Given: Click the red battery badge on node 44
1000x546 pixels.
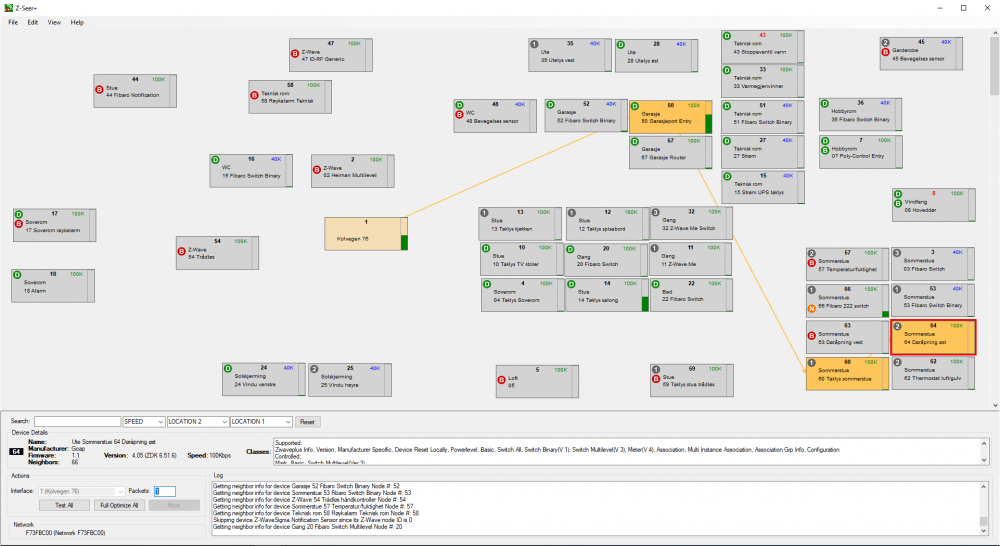Looking at the screenshot, I should click(100, 88).
